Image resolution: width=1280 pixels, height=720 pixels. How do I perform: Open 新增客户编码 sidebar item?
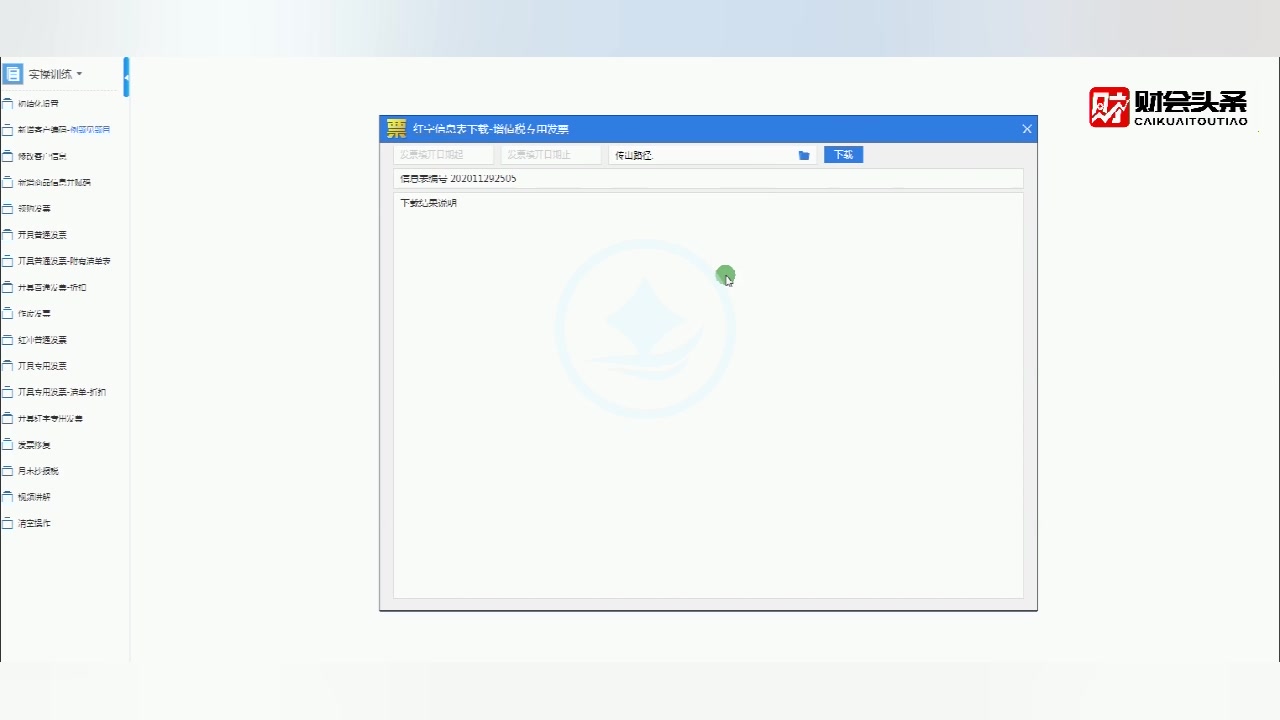(x=64, y=130)
